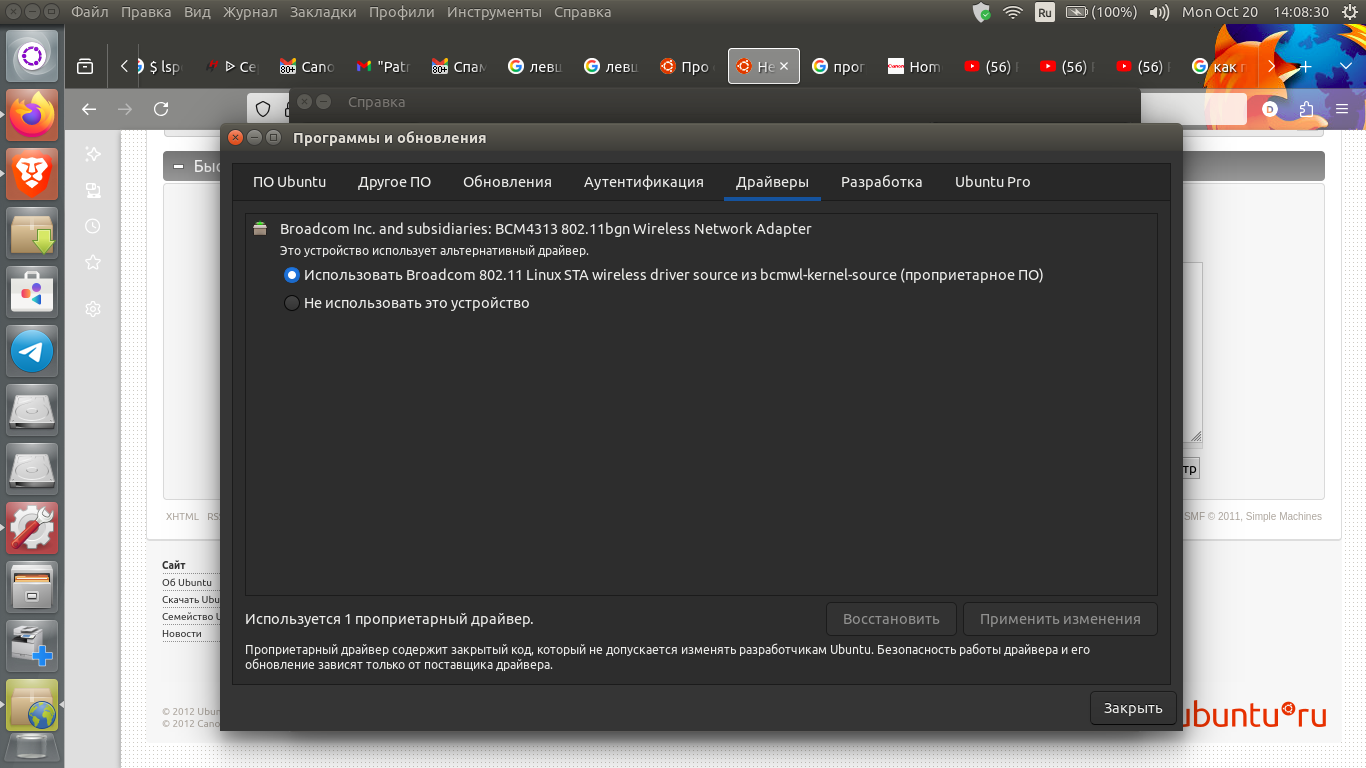Open the session power gear in top panel
1366x768 pixels.
point(1349,12)
